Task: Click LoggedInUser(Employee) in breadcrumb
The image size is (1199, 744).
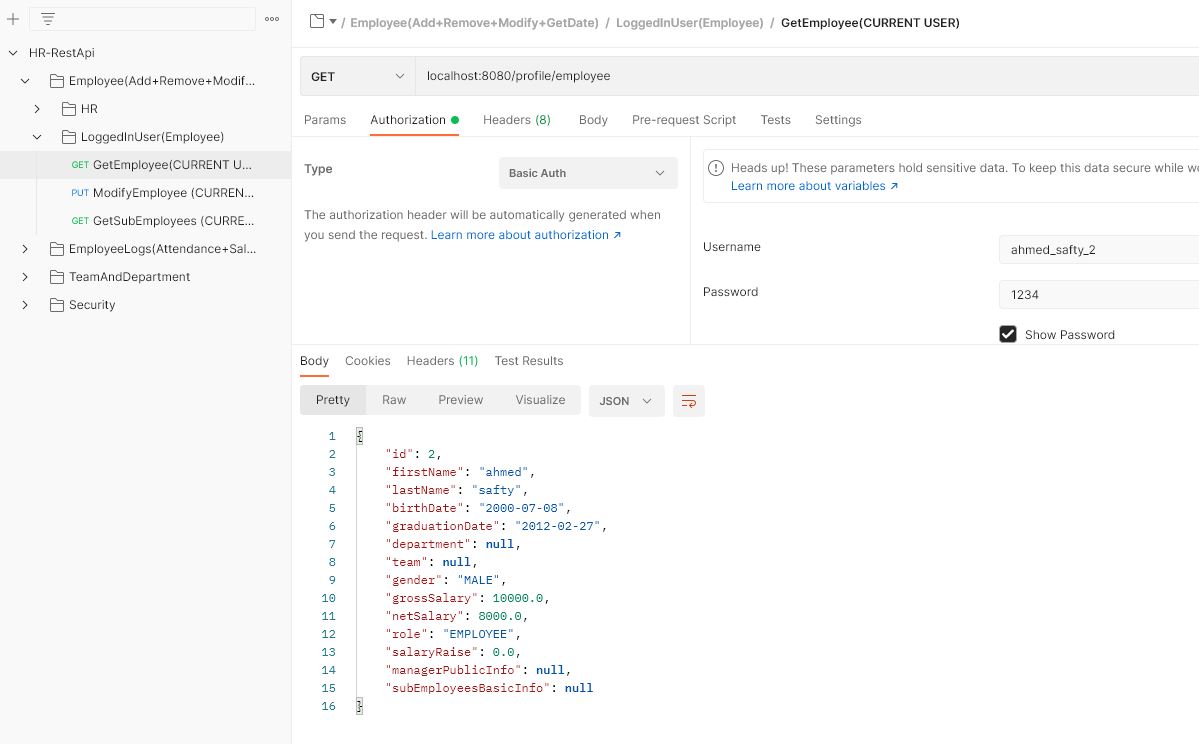Action: click(690, 23)
